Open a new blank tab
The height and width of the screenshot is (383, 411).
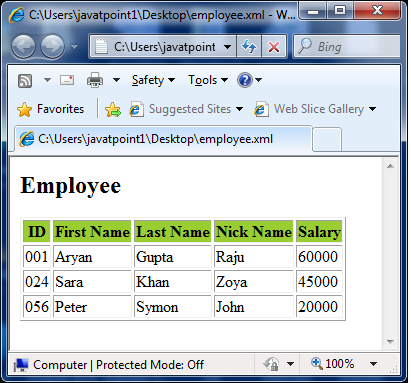pos(327,139)
